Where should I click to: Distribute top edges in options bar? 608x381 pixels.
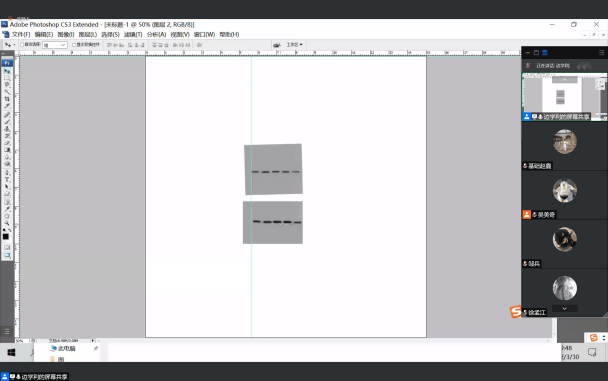point(154,45)
